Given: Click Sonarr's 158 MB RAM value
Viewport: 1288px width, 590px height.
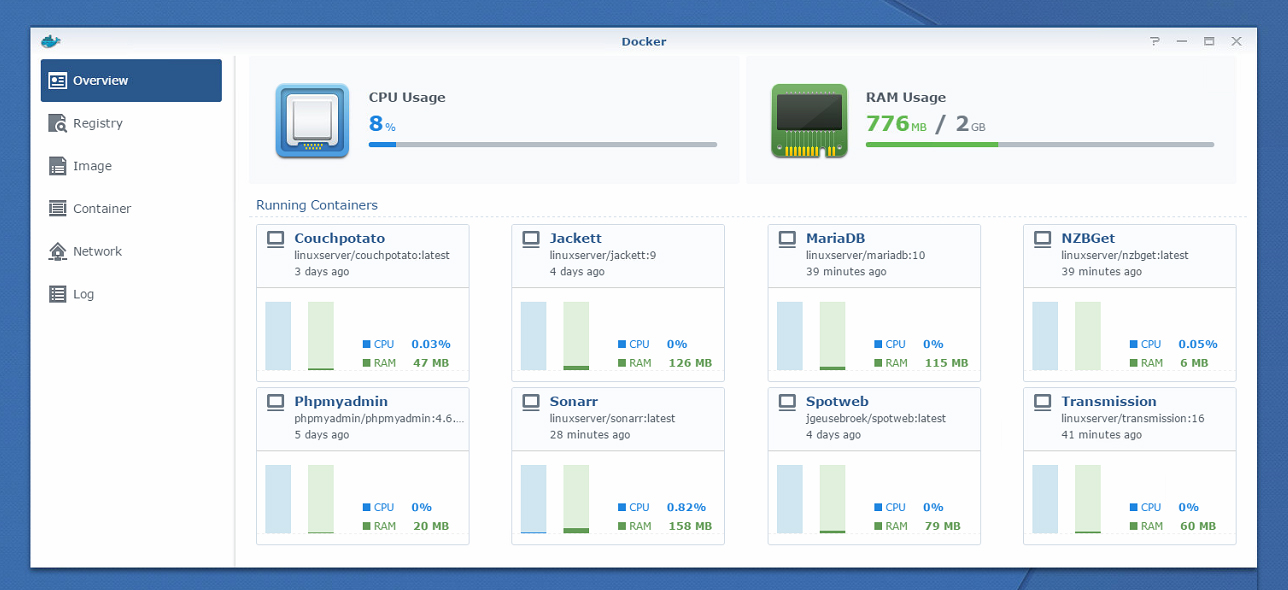Looking at the screenshot, I should pos(690,526).
